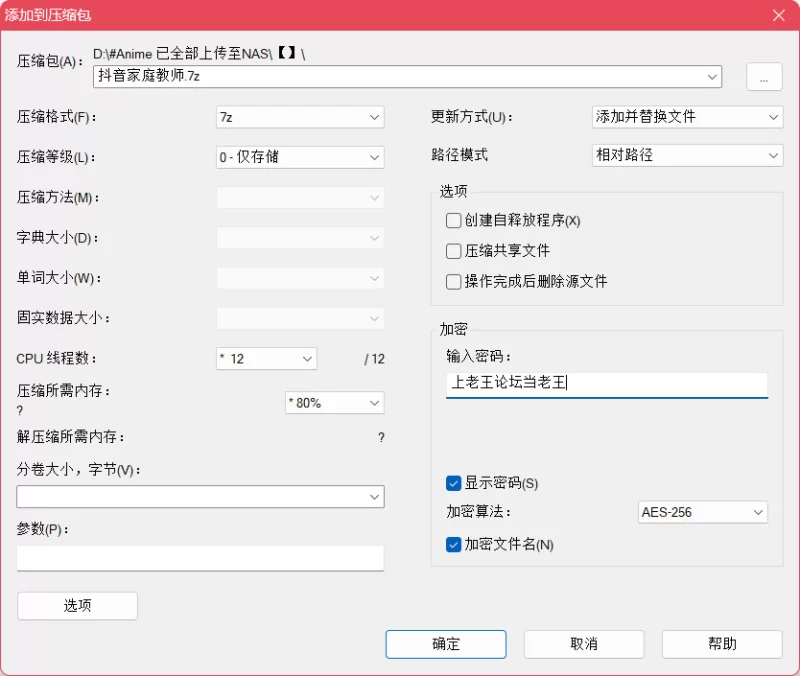This screenshot has height=676, width=800.
Task: Open the 压缩等级 dropdown showing 0 - 仅存储
Action: click(300, 157)
